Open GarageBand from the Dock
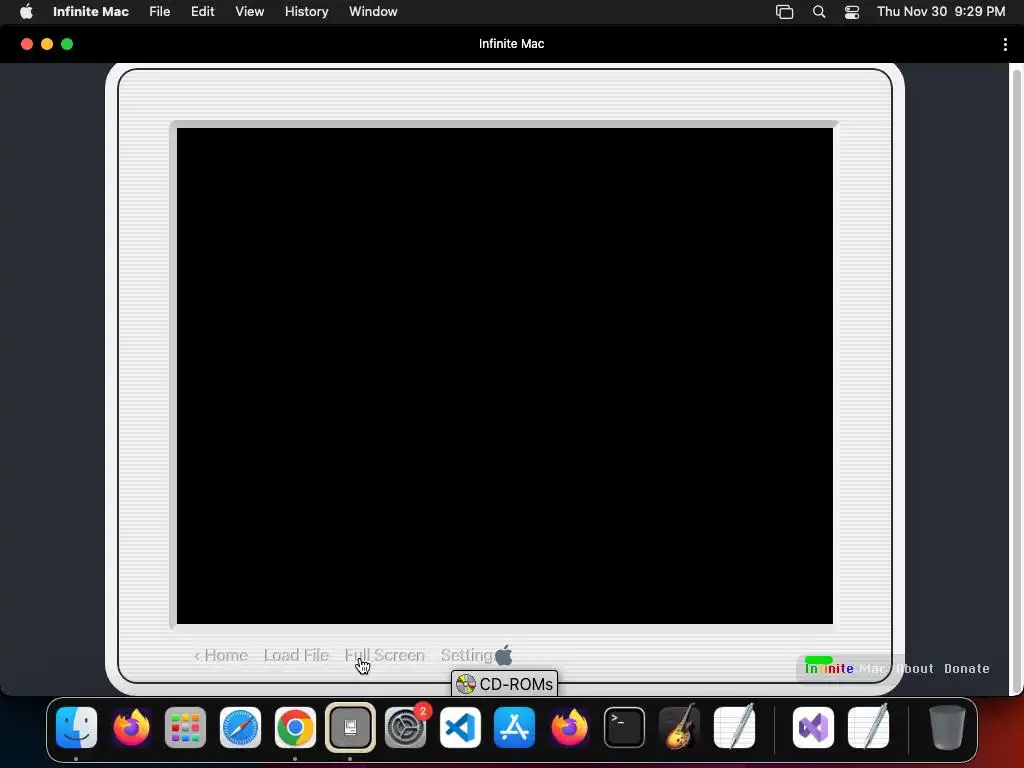 click(679, 727)
